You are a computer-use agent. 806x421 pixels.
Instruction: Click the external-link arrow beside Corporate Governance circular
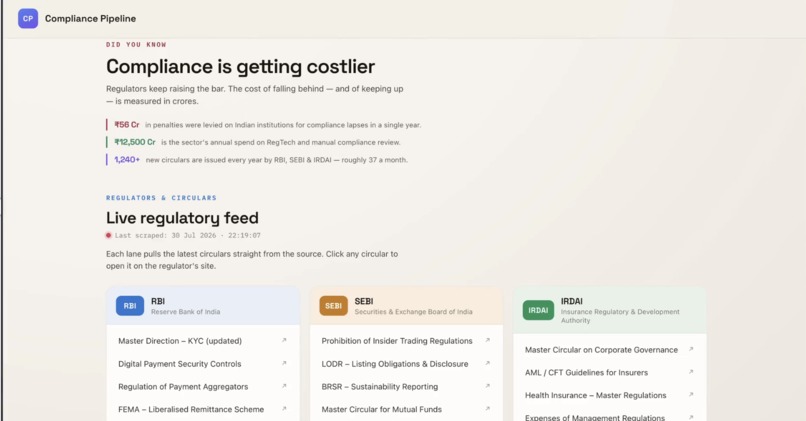691,349
